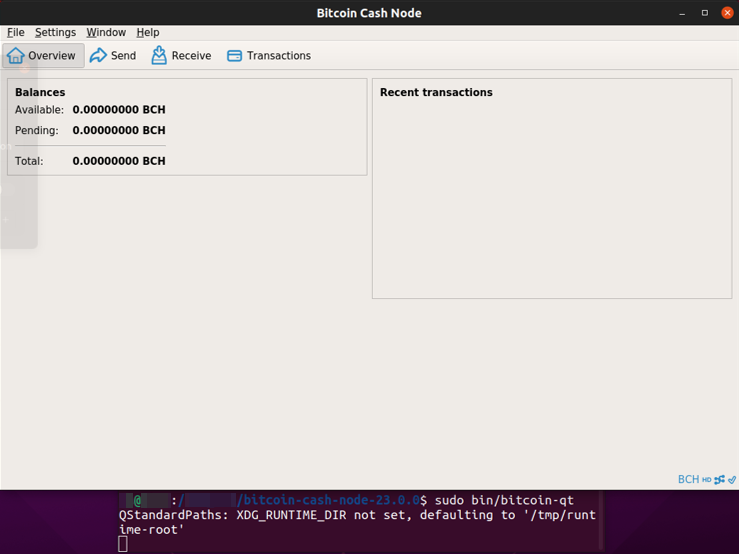
Task: Click the Send arrow icon
Action: 98,56
